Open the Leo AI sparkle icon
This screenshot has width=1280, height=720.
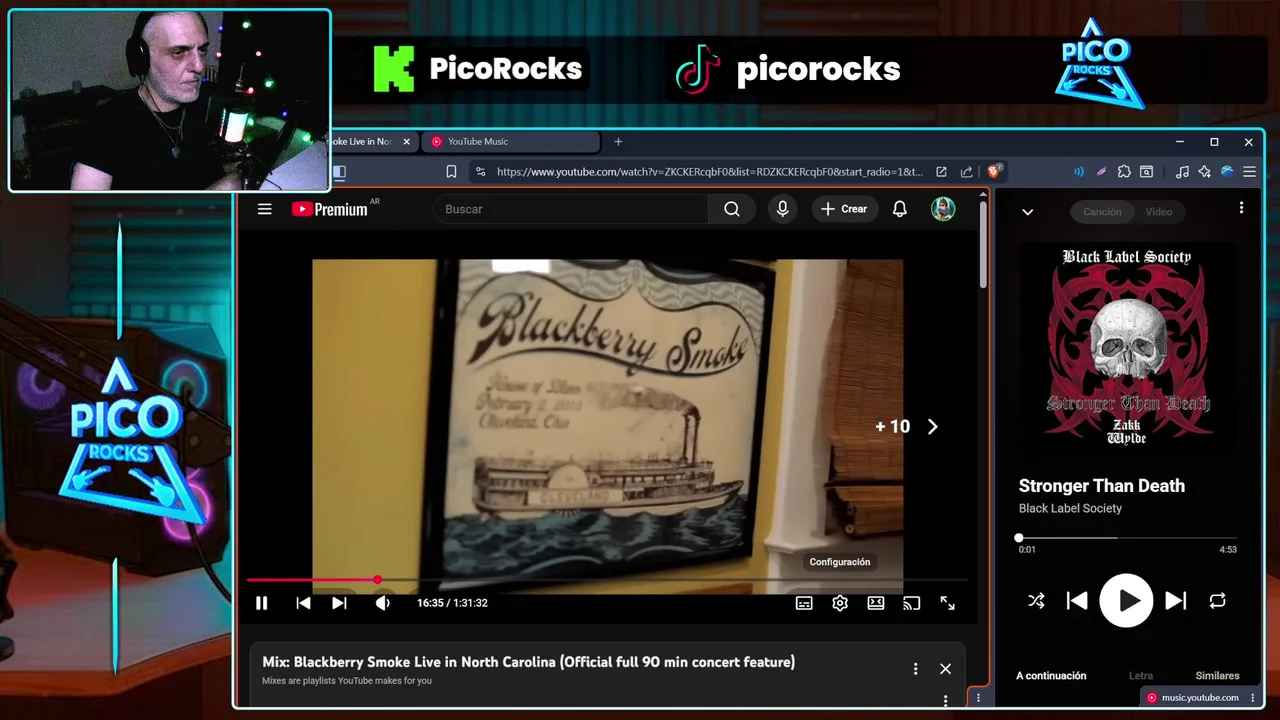click(1205, 172)
